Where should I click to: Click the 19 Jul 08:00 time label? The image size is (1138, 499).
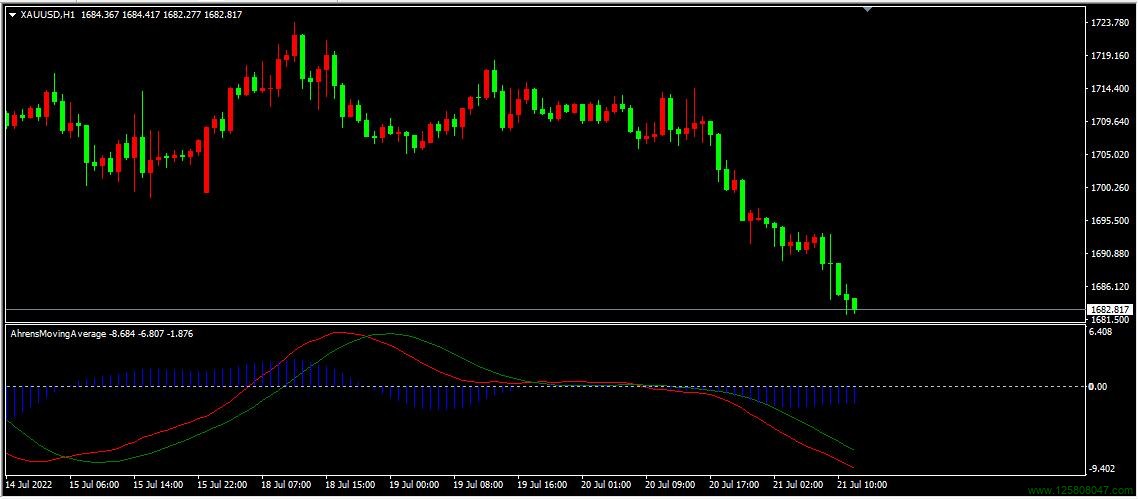478,484
